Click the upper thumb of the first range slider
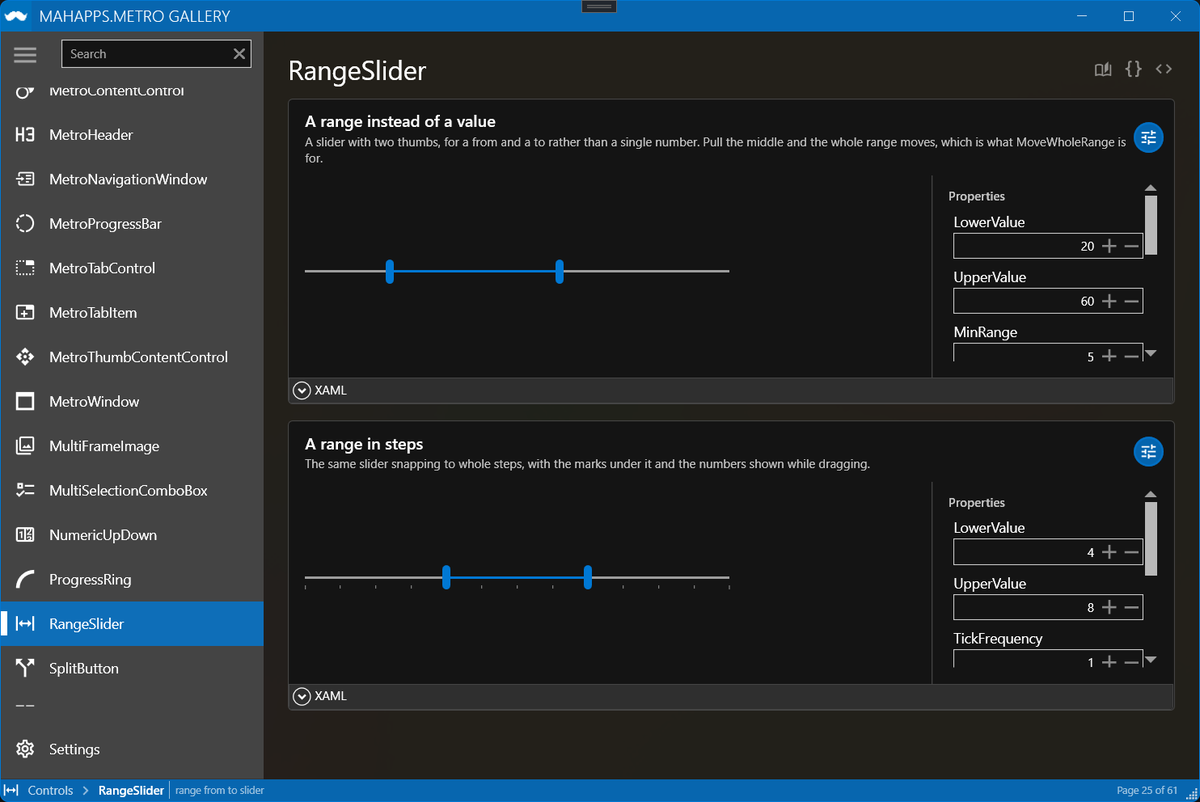This screenshot has height=802, width=1200. pos(559,271)
